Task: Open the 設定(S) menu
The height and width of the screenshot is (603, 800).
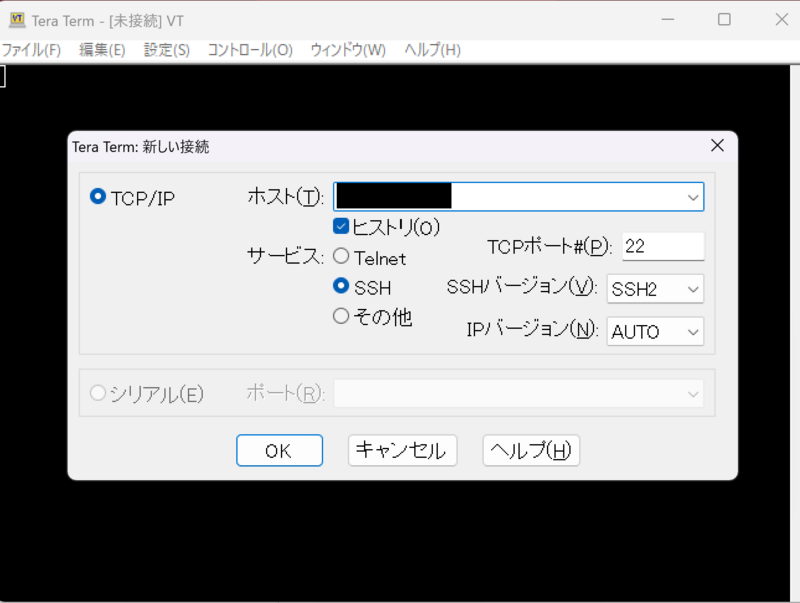Action: pos(167,50)
